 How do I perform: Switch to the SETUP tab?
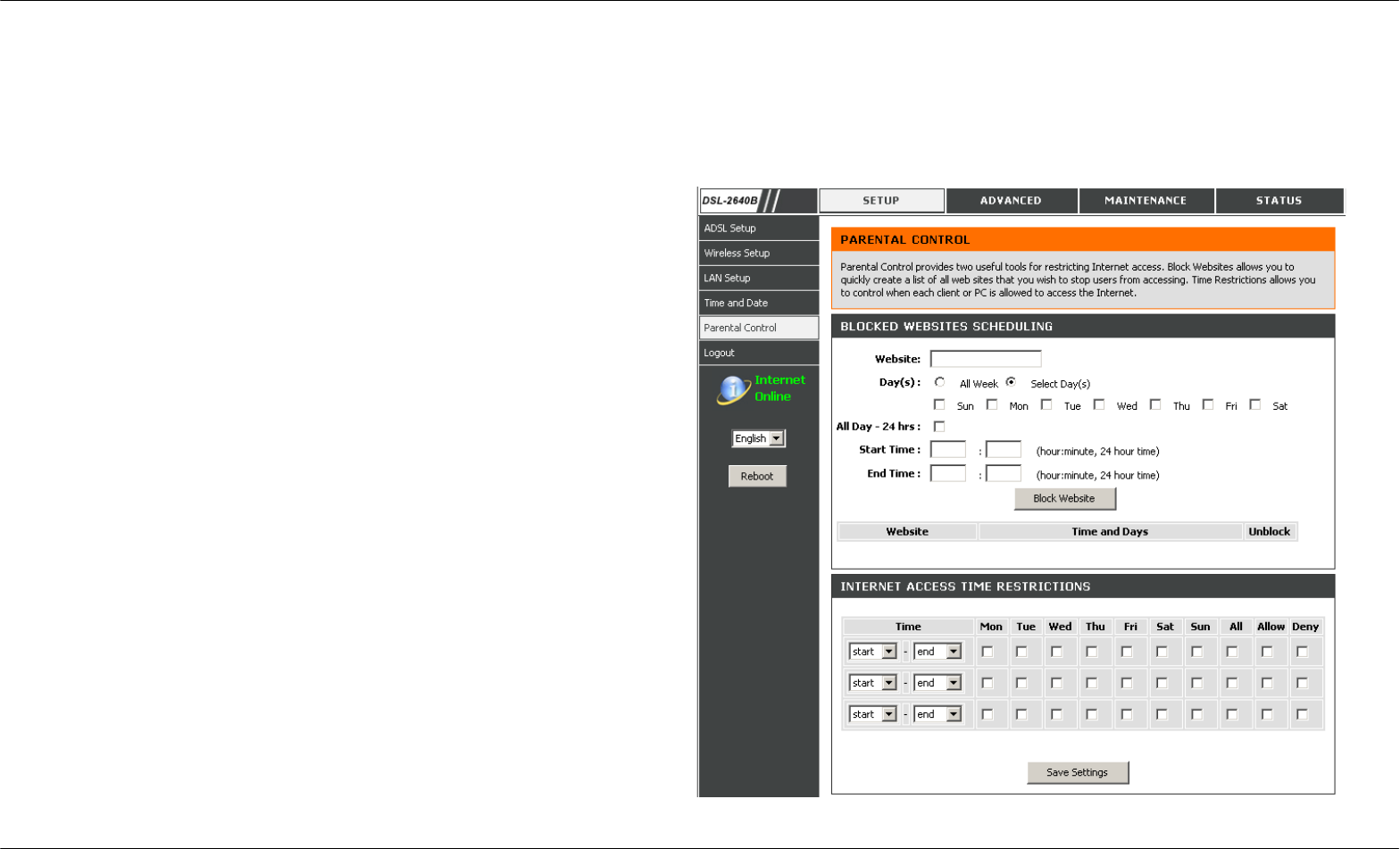881,201
